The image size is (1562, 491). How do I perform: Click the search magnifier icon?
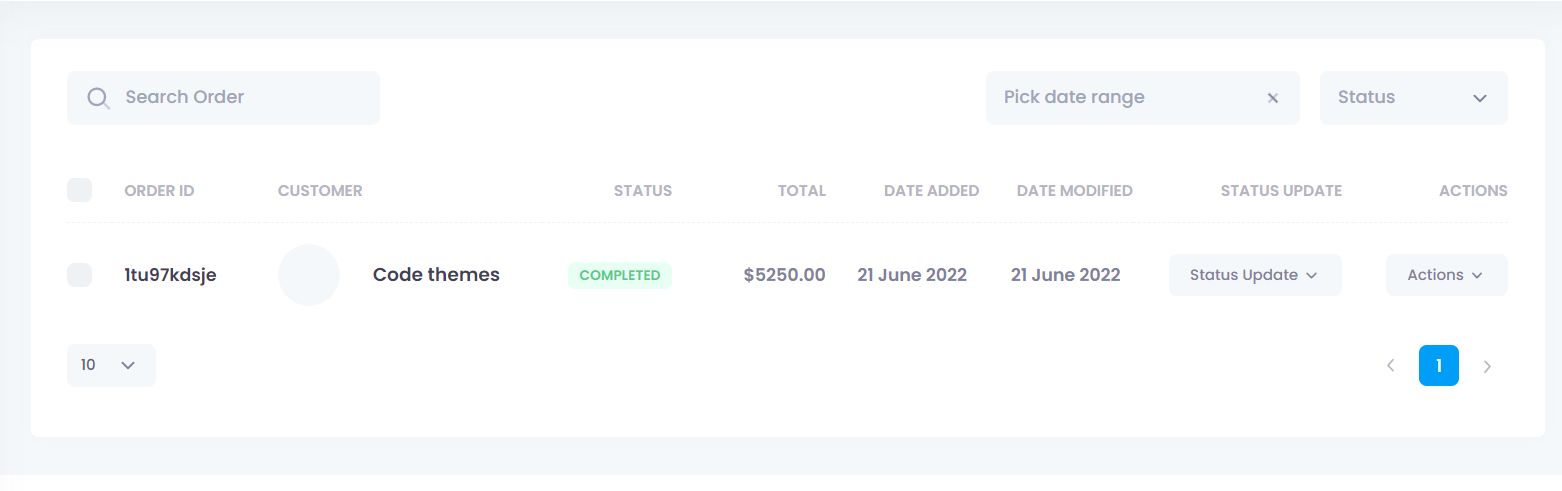[98, 98]
